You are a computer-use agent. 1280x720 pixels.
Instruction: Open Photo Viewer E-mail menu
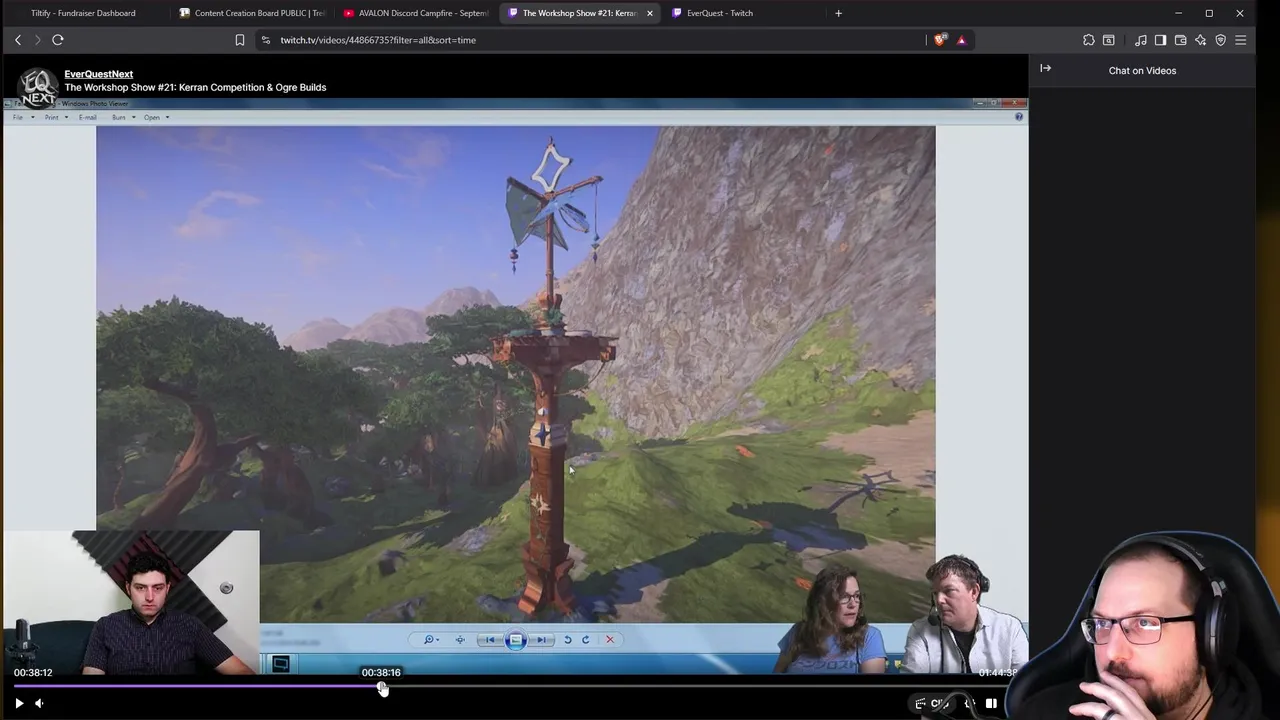click(88, 117)
